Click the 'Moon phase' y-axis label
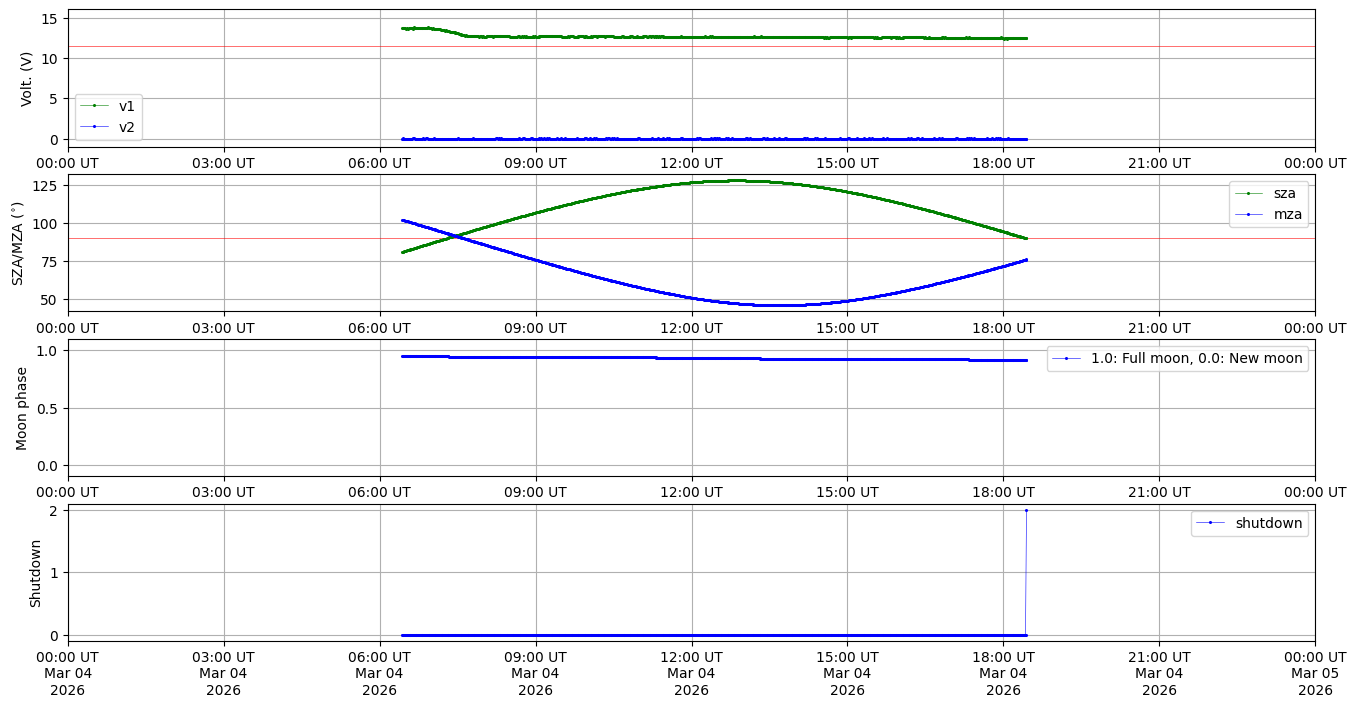Image resolution: width=1356 pixels, height=707 pixels. (22, 408)
